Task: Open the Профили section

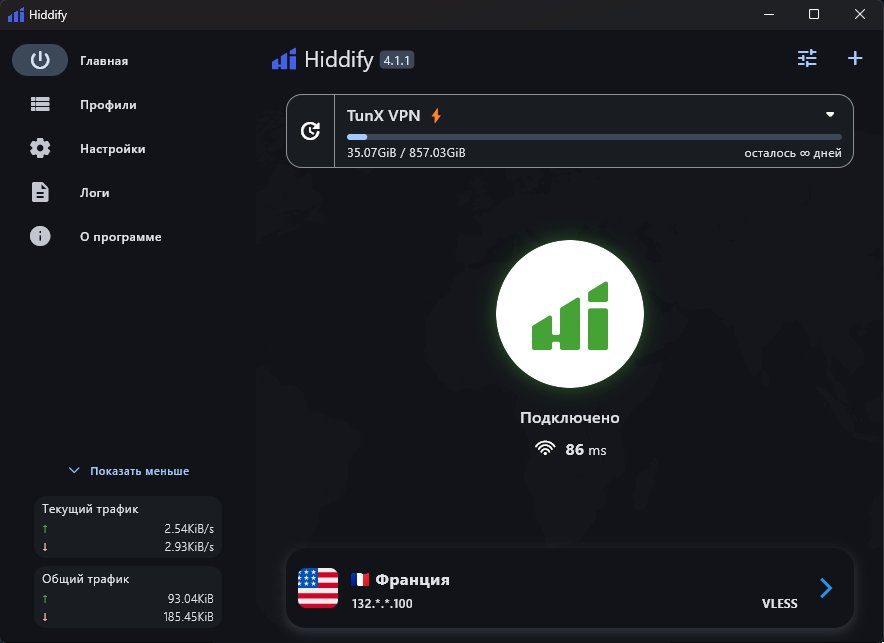Action: [x=108, y=105]
